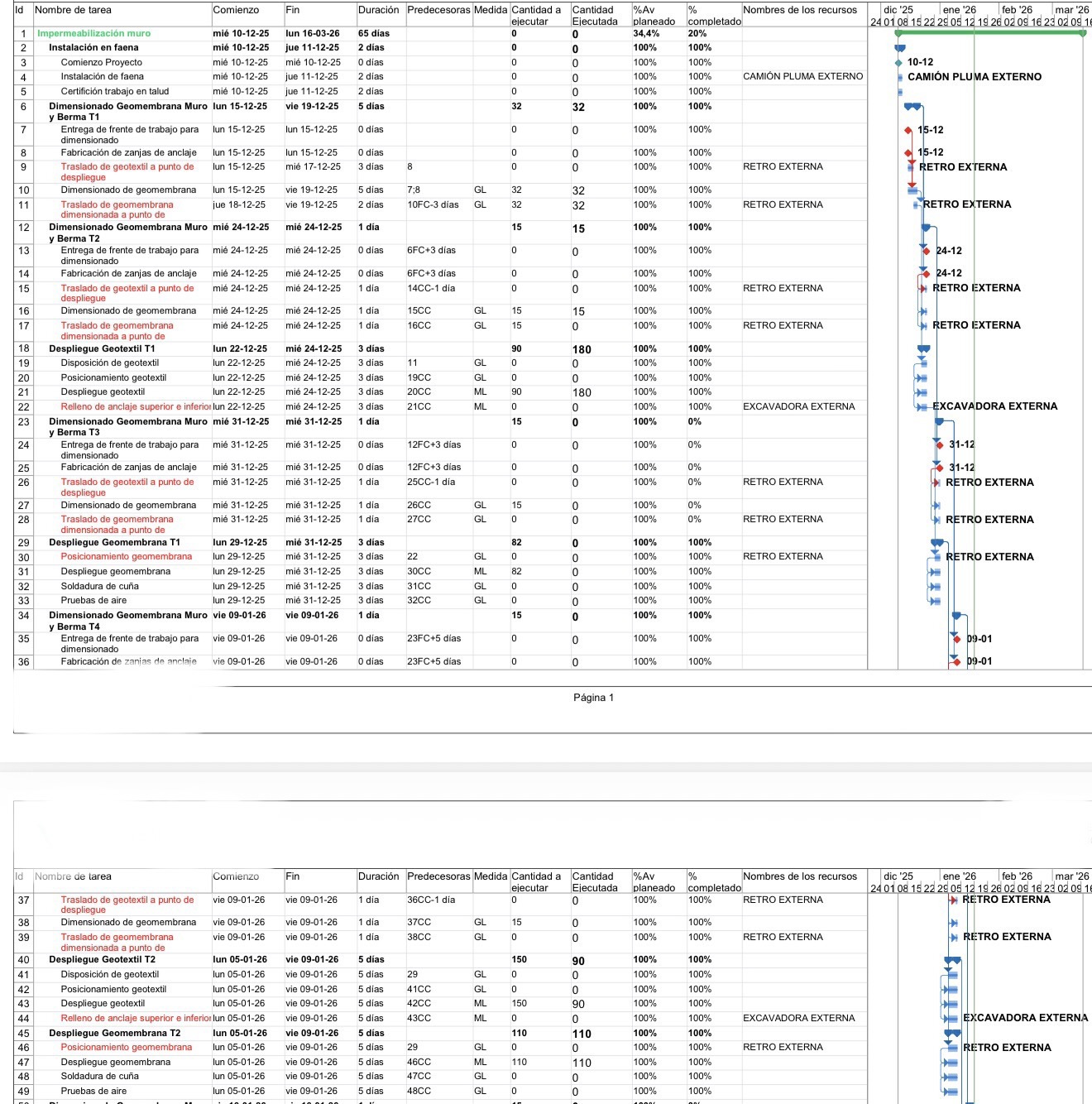Click the 'Página 1' page footer text
The width and height of the screenshot is (1092, 1104).
click(x=593, y=698)
